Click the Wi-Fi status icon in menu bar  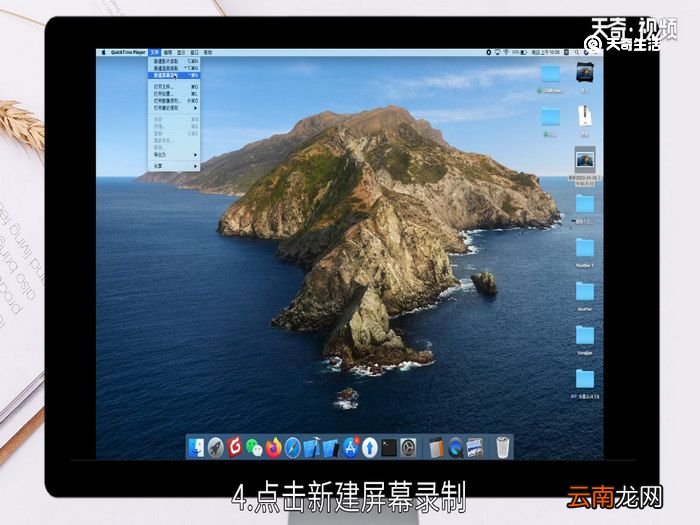[506, 52]
